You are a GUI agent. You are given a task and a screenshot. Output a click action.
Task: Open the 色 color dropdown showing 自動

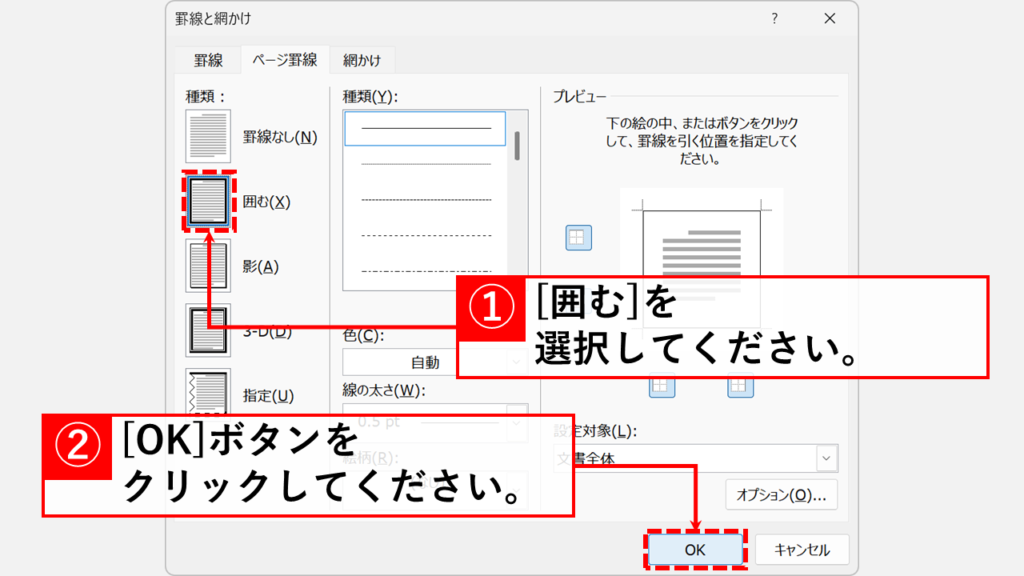tap(435, 362)
